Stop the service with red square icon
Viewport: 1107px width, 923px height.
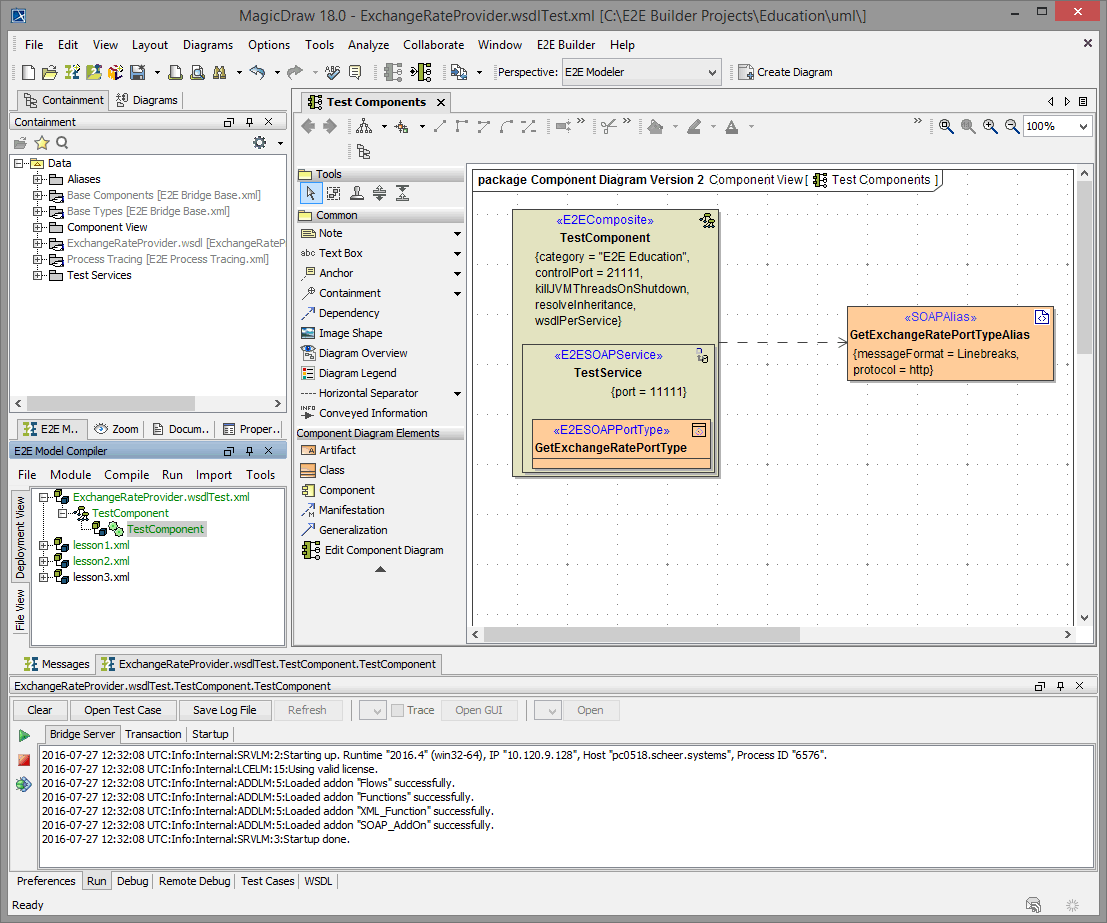coord(24,760)
